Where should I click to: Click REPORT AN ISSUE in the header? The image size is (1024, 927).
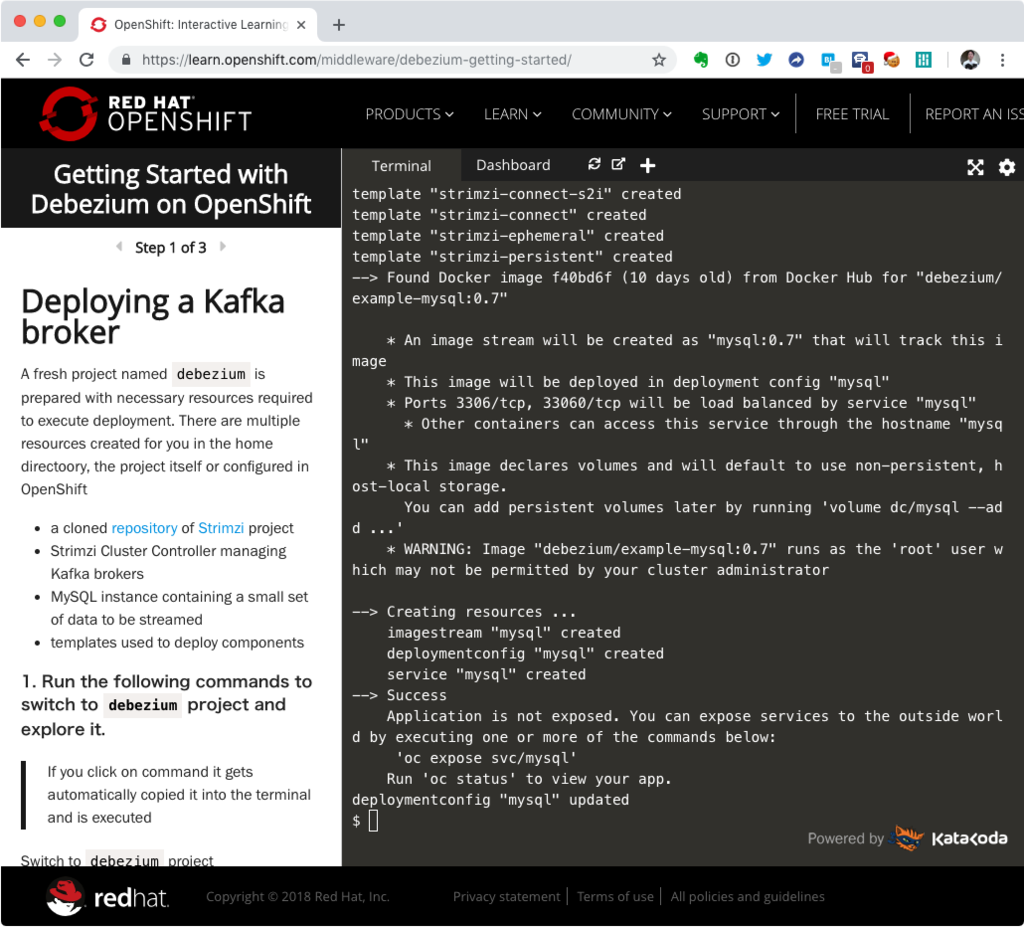pos(974,114)
